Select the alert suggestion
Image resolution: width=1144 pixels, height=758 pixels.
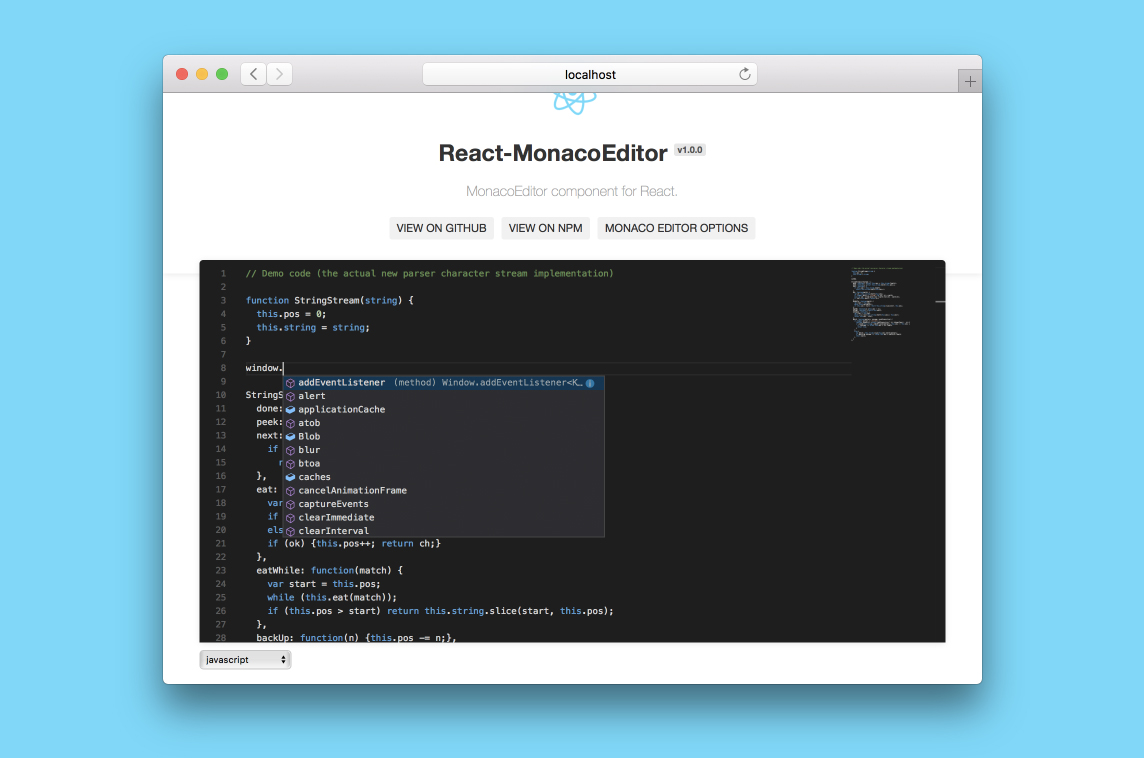coord(444,396)
